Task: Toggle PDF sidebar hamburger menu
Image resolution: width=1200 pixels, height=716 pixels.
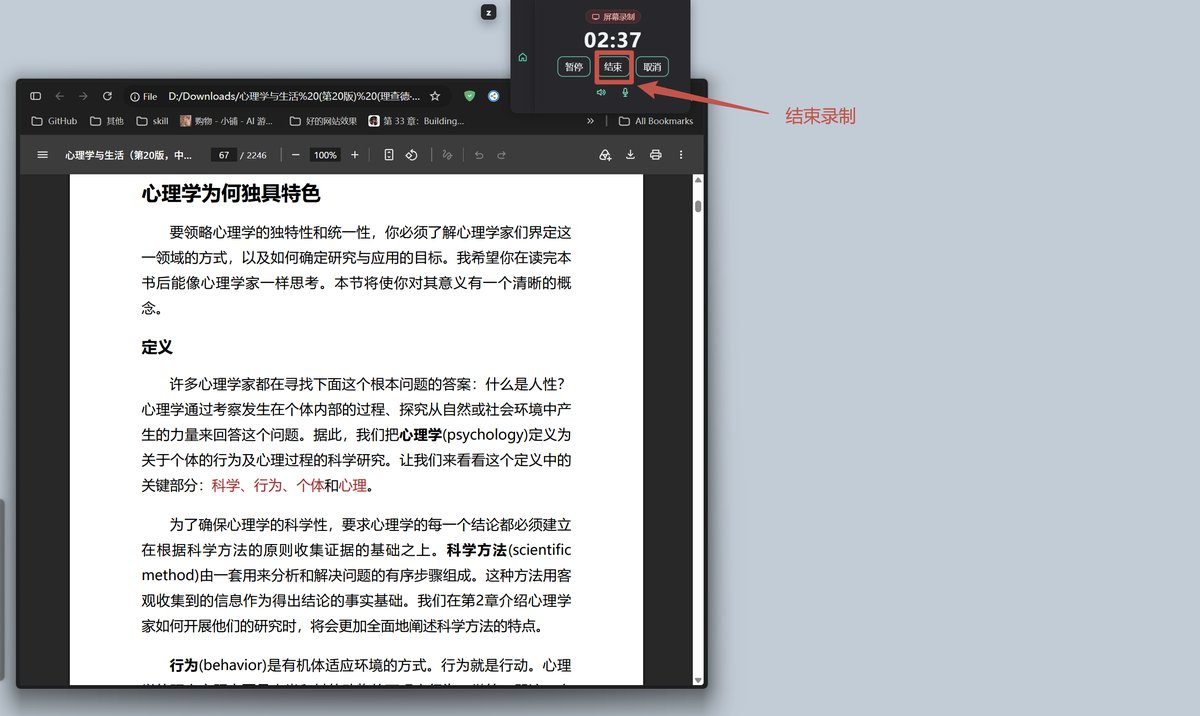Action: pos(42,155)
